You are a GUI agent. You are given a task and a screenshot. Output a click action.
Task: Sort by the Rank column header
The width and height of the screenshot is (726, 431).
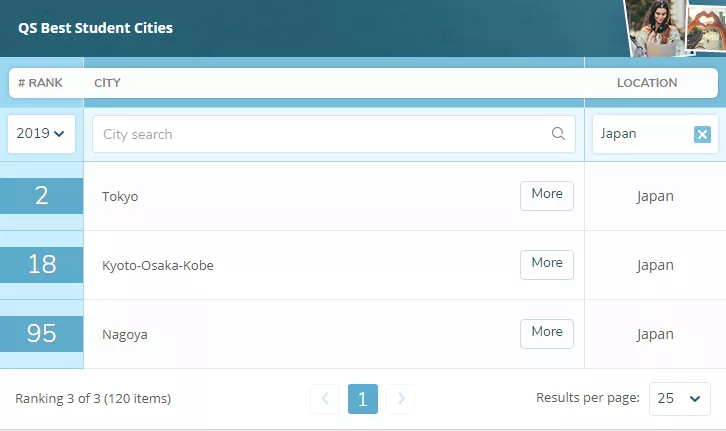[x=40, y=83]
